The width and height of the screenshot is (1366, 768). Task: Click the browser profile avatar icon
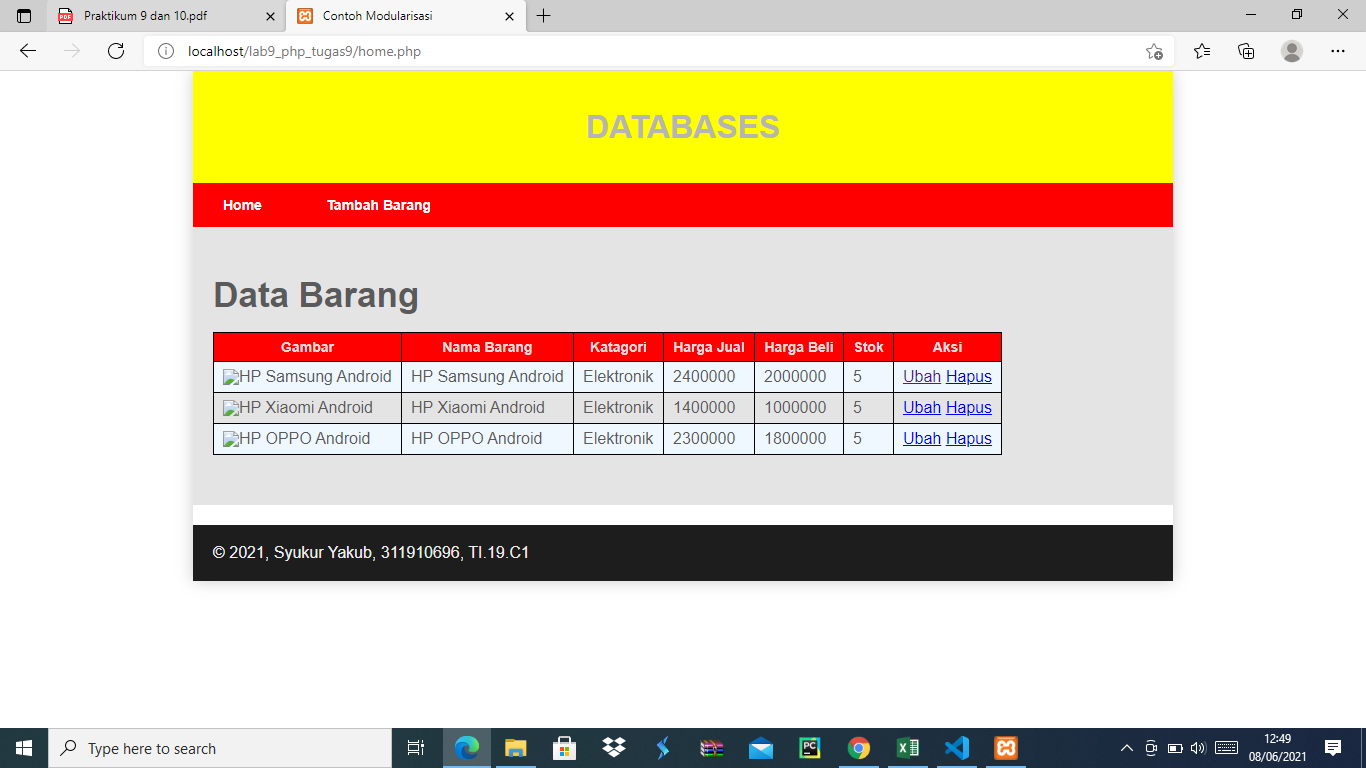click(x=1290, y=50)
